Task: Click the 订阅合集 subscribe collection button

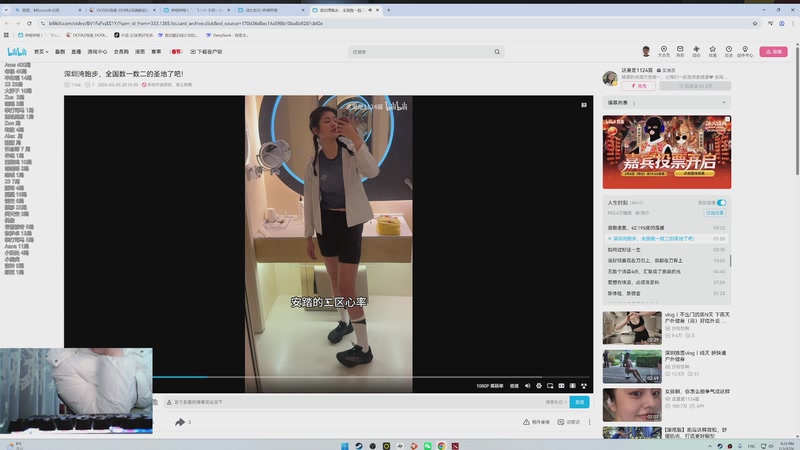Action: 715,213
